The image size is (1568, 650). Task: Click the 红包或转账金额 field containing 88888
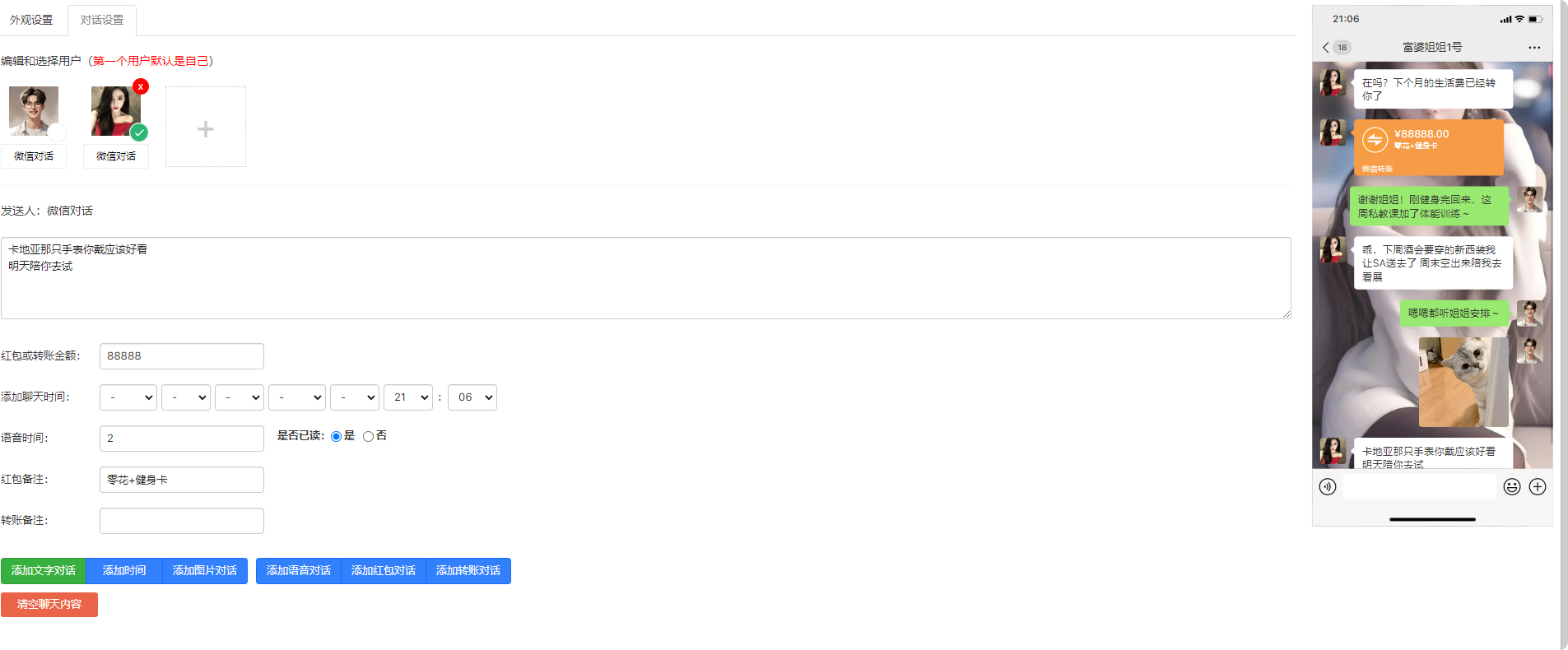coord(181,356)
